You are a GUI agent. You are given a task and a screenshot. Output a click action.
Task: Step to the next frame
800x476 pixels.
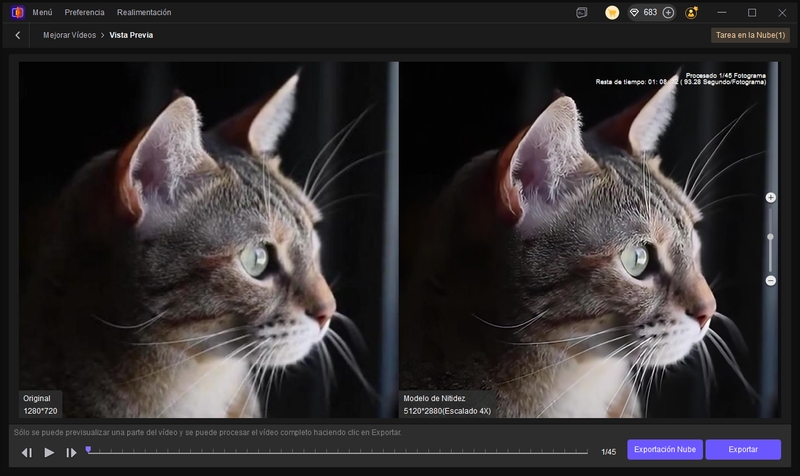point(71,453)
